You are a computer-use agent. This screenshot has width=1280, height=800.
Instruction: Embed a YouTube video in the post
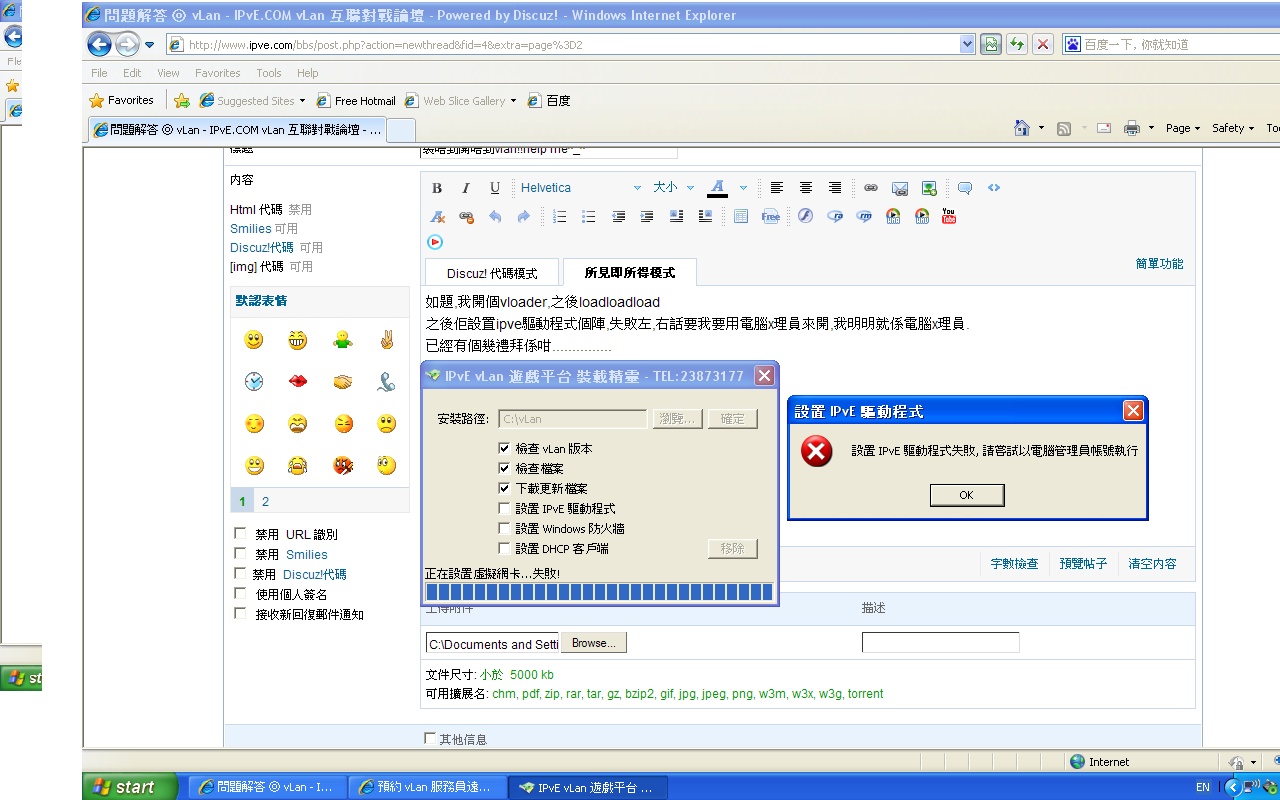[949, 216]
